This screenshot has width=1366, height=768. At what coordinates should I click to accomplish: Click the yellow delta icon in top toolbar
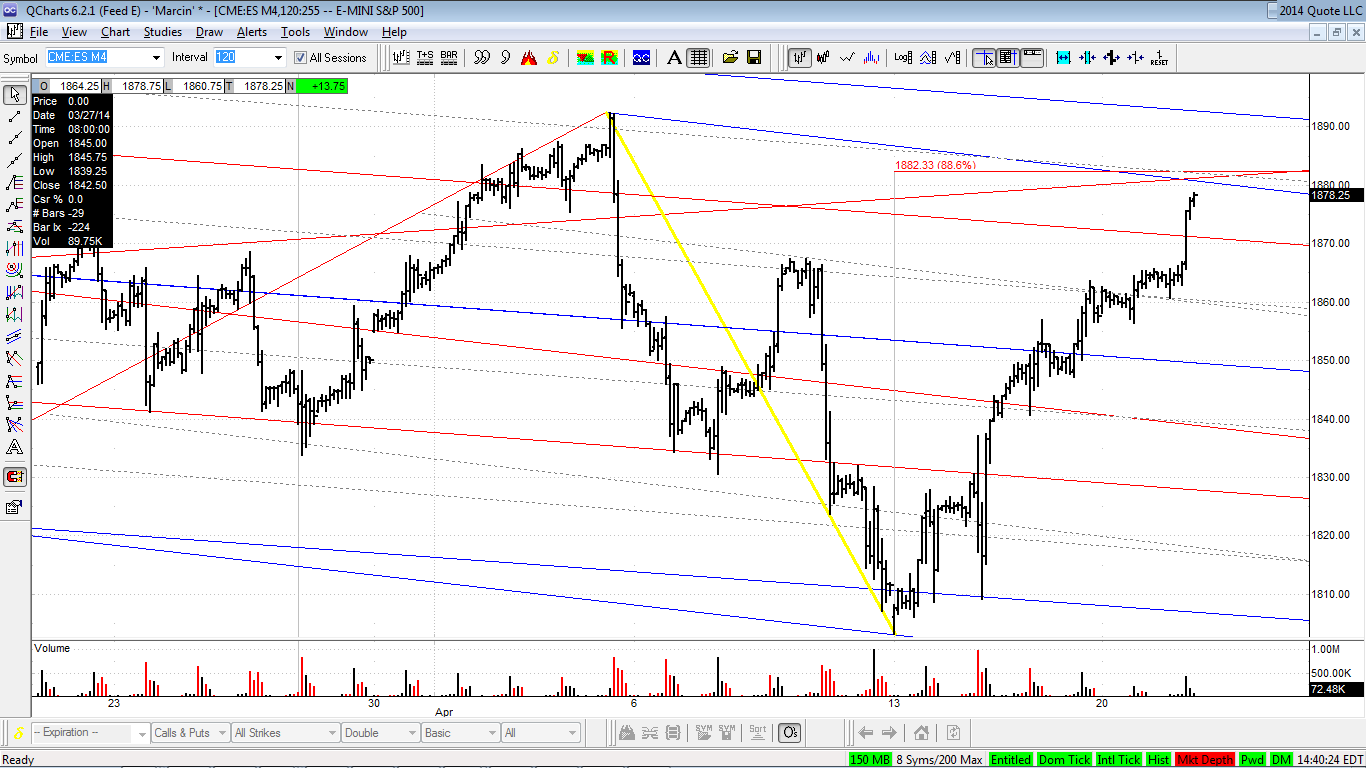[553, 58]
